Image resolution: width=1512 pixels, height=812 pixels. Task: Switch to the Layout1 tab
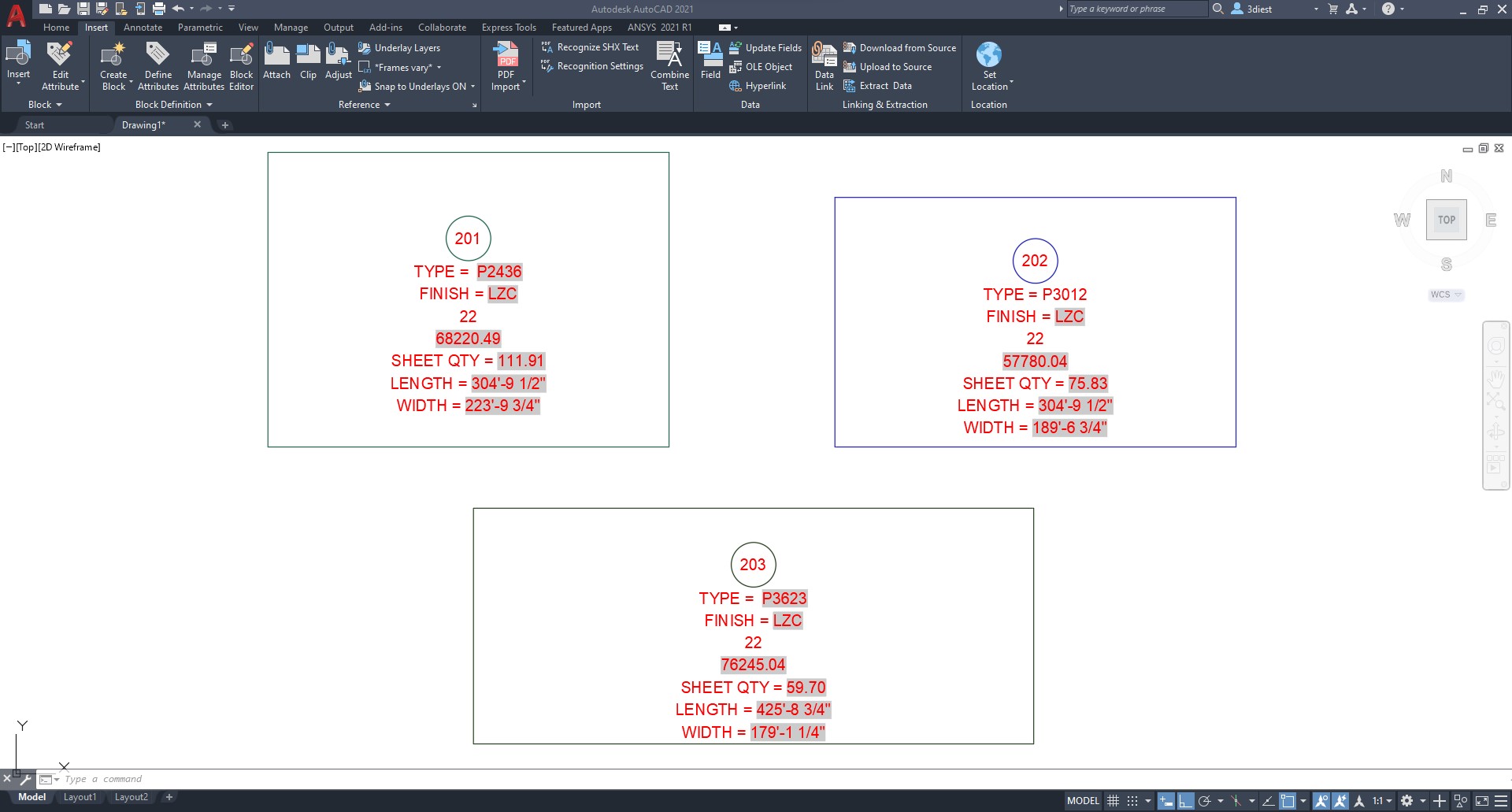[80, 797]
